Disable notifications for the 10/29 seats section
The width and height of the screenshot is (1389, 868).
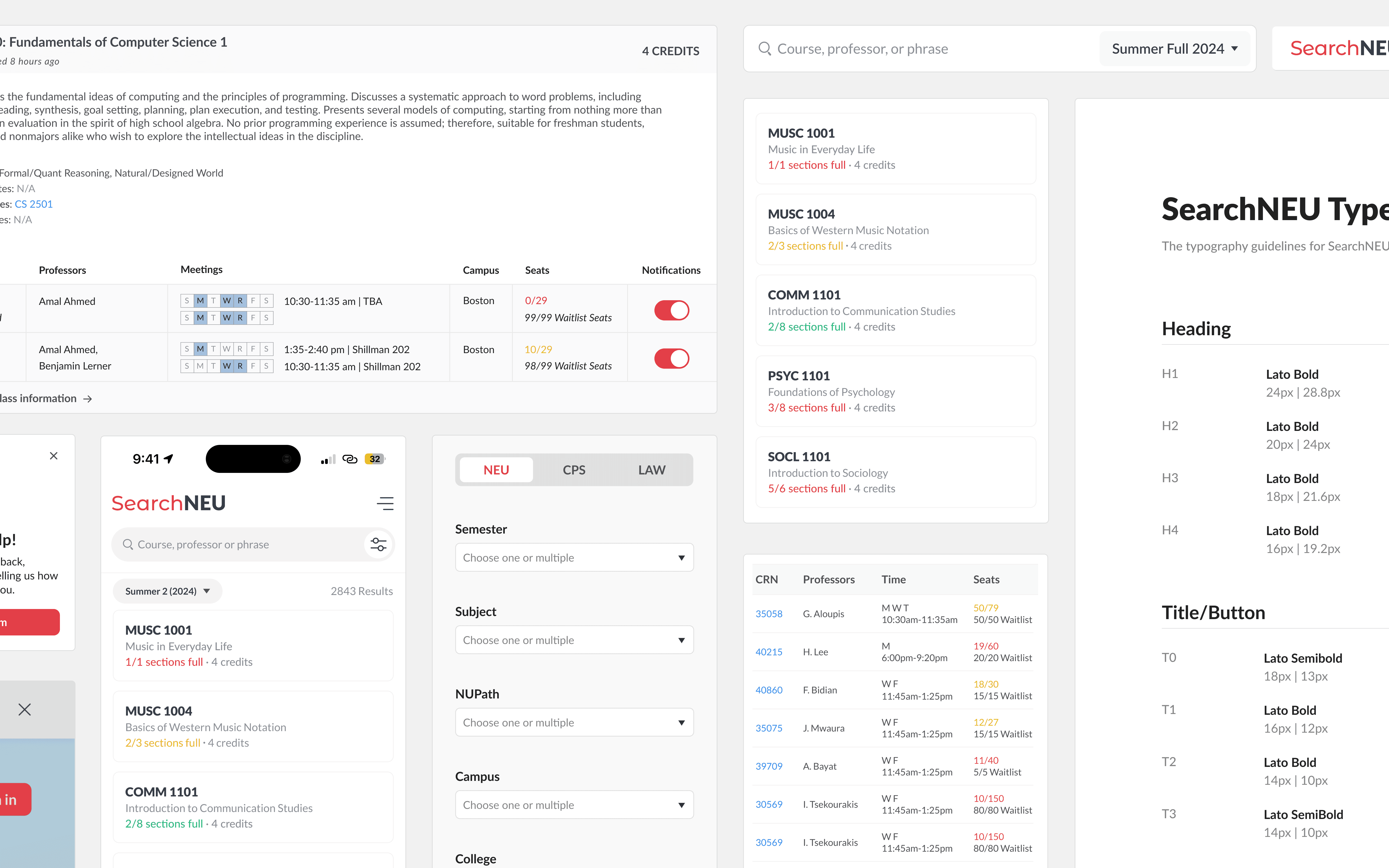671,359
